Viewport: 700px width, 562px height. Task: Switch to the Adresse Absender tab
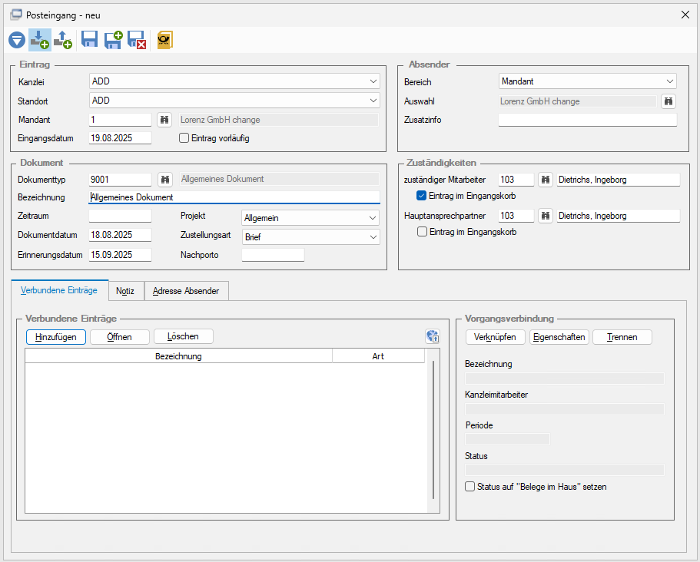pyautogui.click(x=186, y=291)
